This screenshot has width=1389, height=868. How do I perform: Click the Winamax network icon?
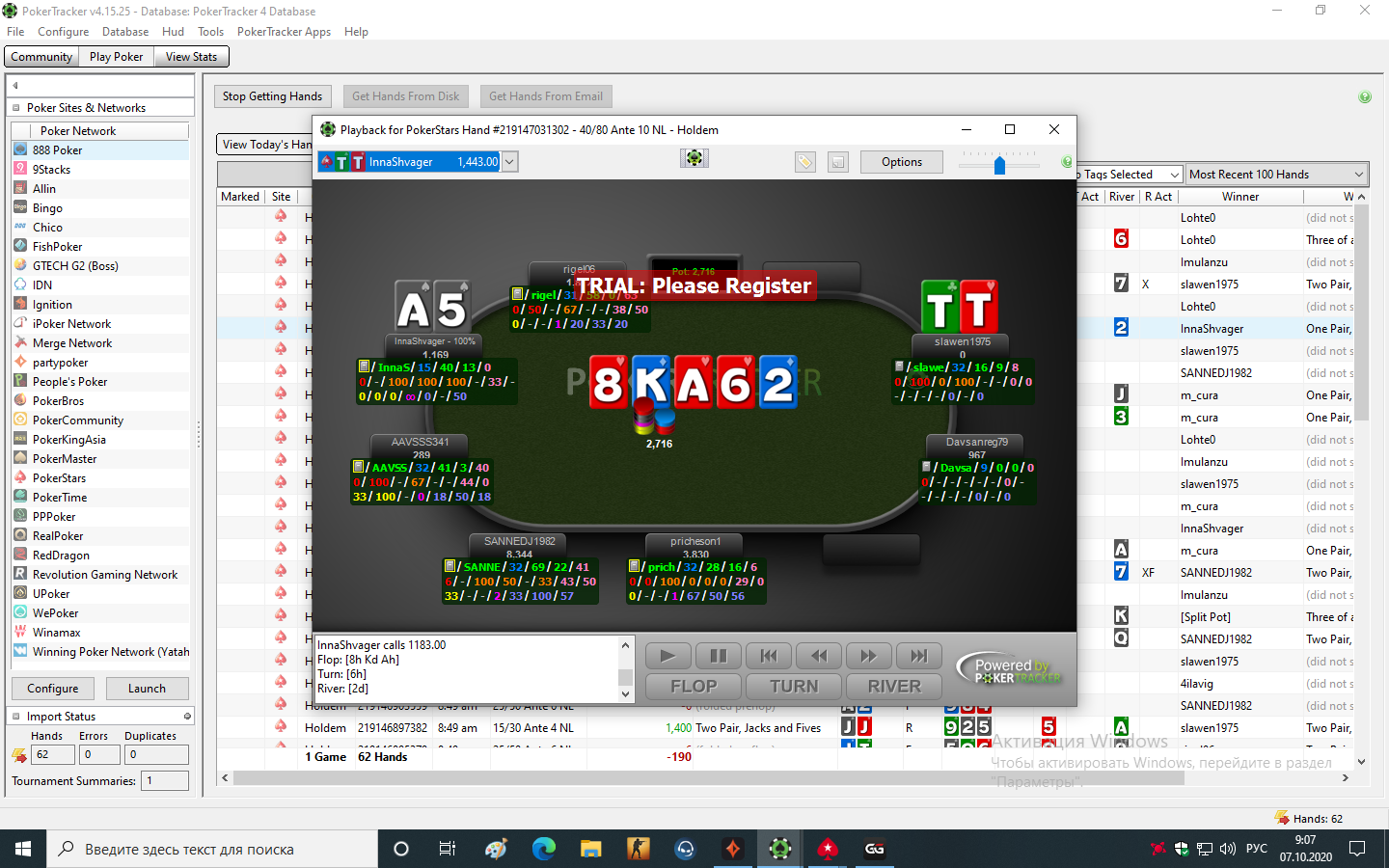click(x=20, y=632)
